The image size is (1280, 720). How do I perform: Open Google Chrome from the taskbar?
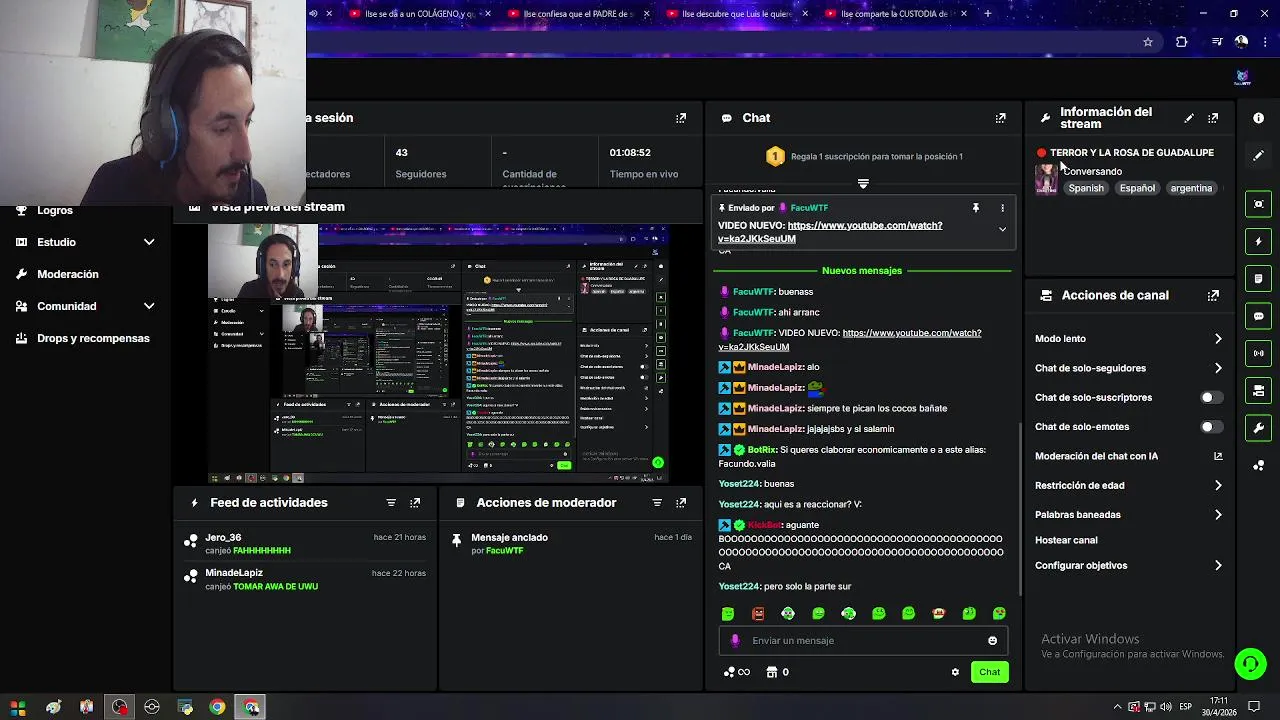[x=217, y=707]
